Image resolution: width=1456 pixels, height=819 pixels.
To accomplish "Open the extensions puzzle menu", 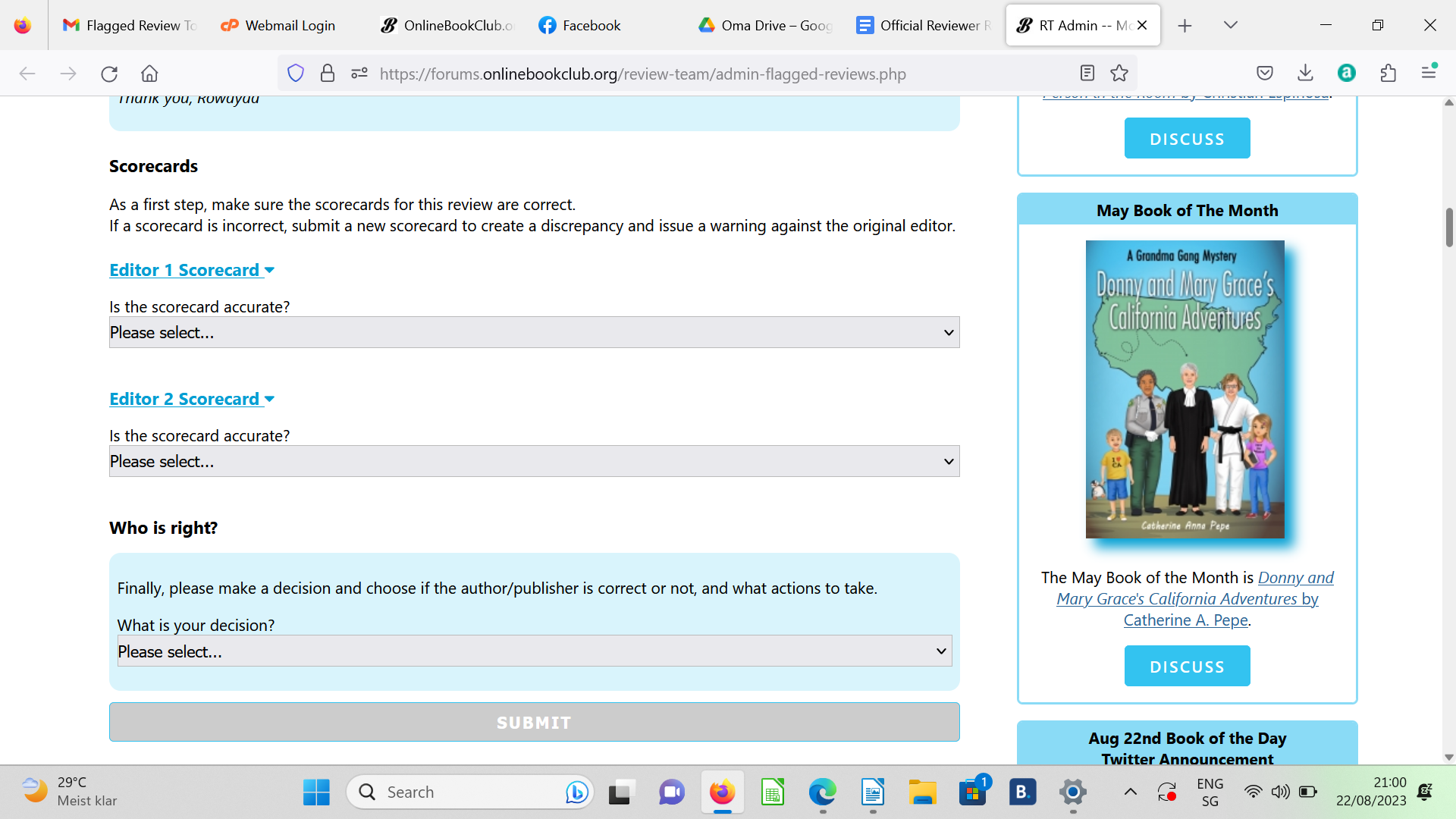I will [1388, 74].
